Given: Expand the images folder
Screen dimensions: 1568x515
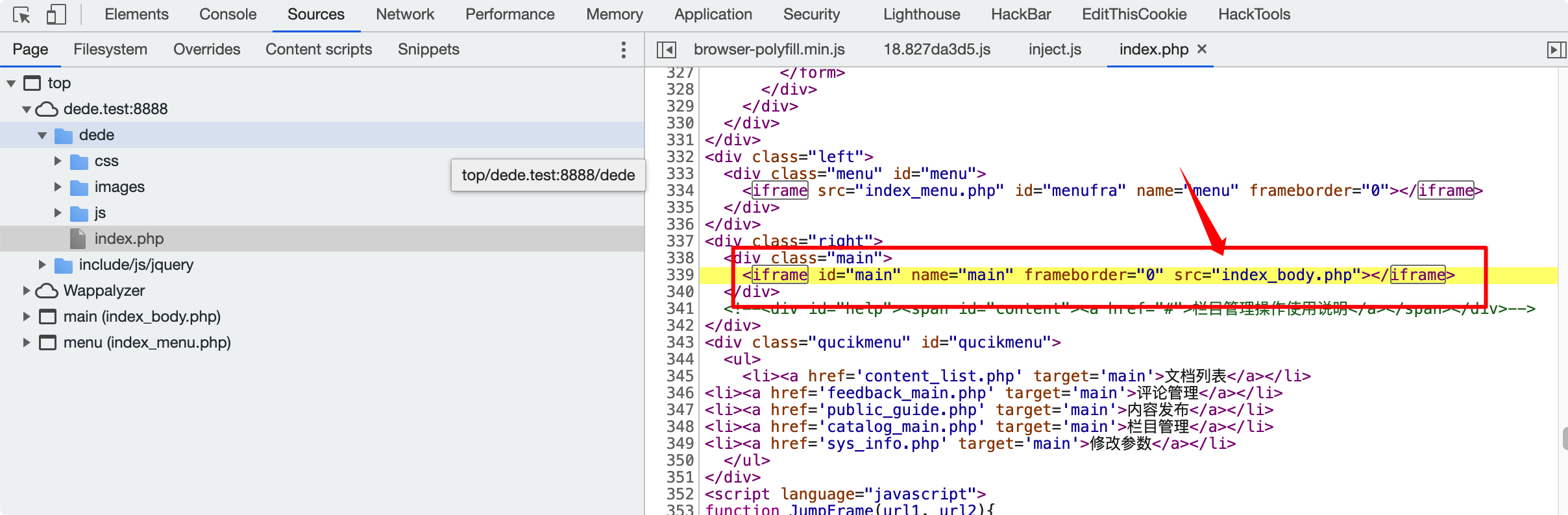Looking at the screenshot, I should 58,187.
